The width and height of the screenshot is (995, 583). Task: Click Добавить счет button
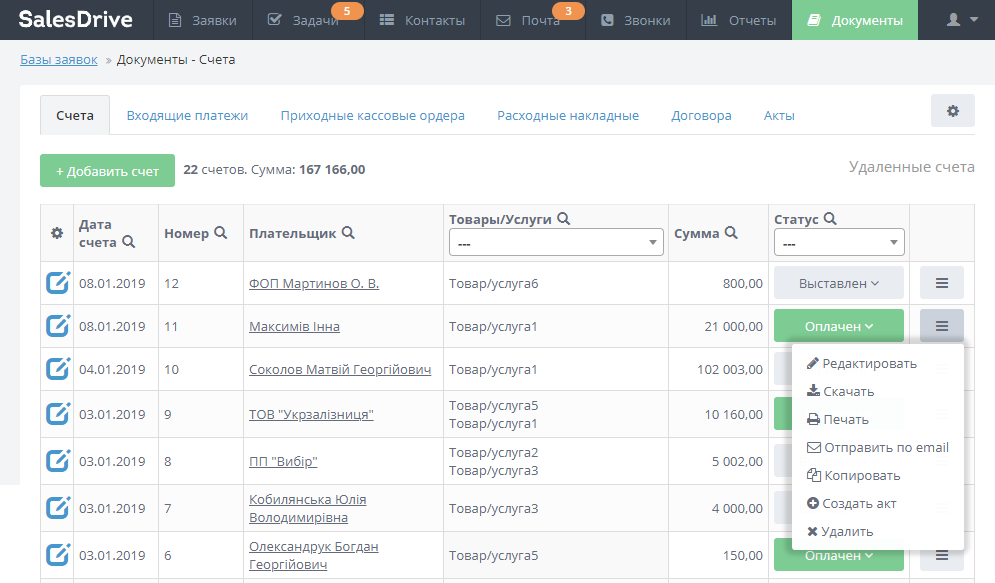pyautogui.click(x=107, y=171)
